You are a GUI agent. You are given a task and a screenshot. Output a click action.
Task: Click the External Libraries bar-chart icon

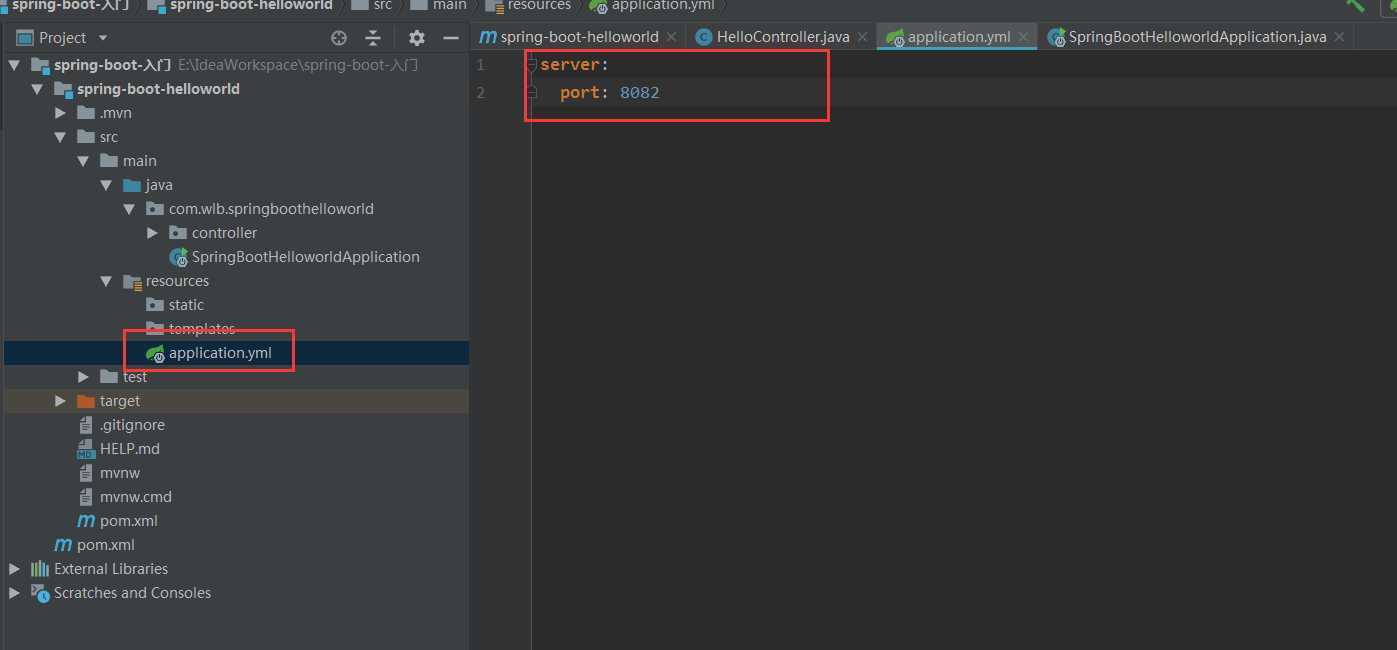pos(40,569)
